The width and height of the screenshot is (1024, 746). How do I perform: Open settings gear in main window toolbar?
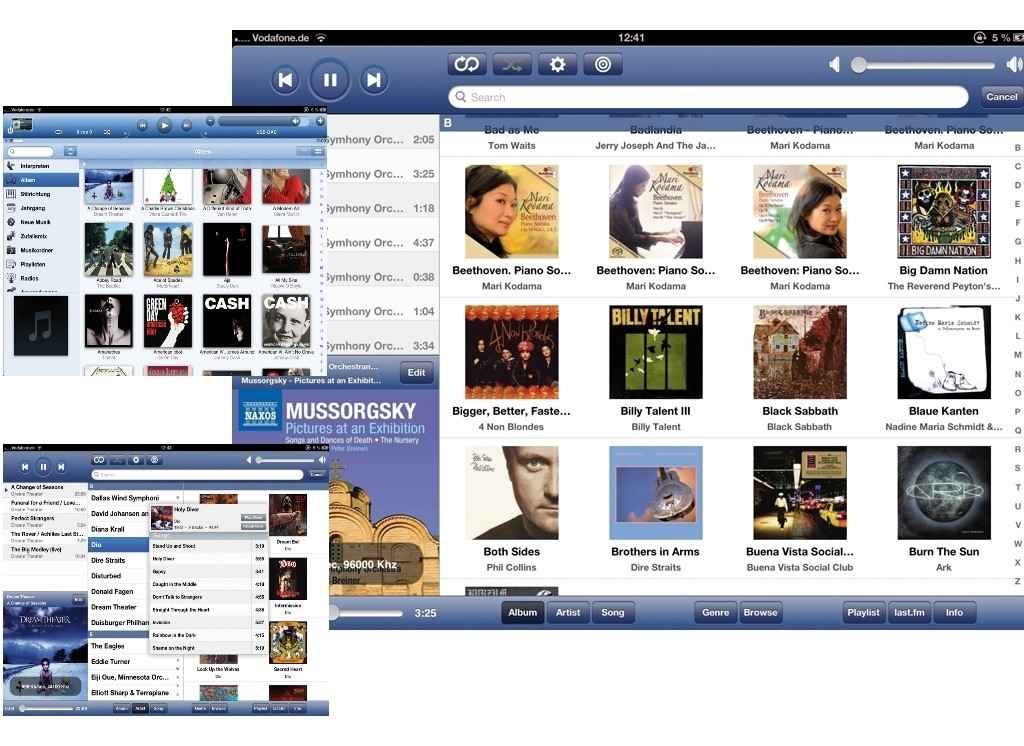pos(557,64)
